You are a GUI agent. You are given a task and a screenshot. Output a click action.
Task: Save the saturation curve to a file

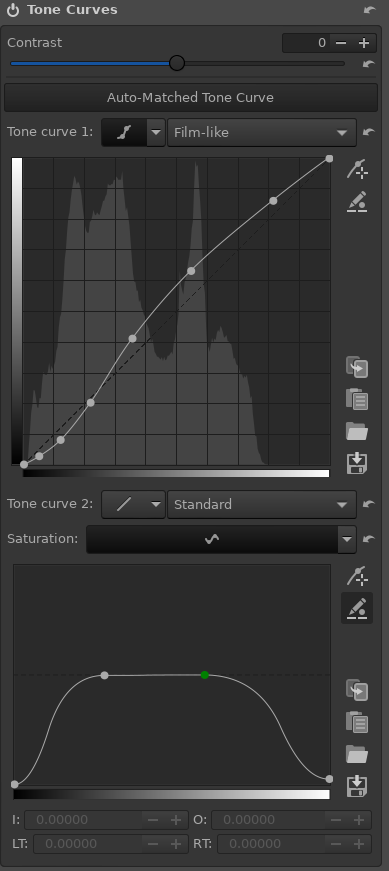pos(357,786)
